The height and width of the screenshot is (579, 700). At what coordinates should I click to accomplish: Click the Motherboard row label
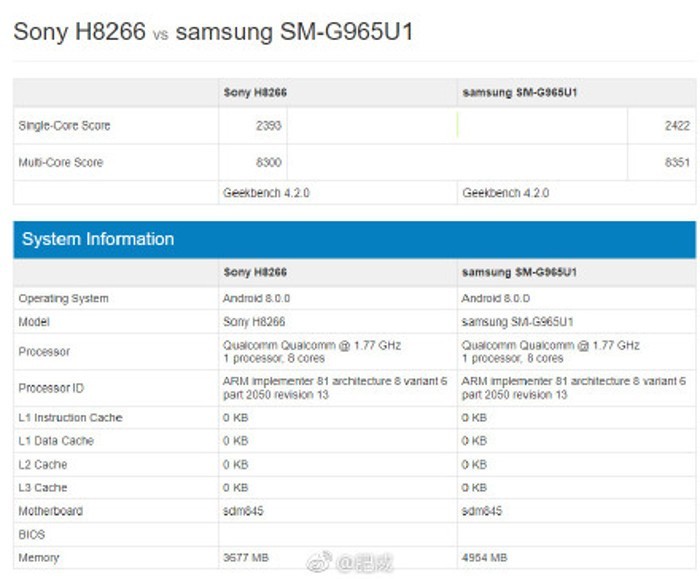[x=50, y=511]
